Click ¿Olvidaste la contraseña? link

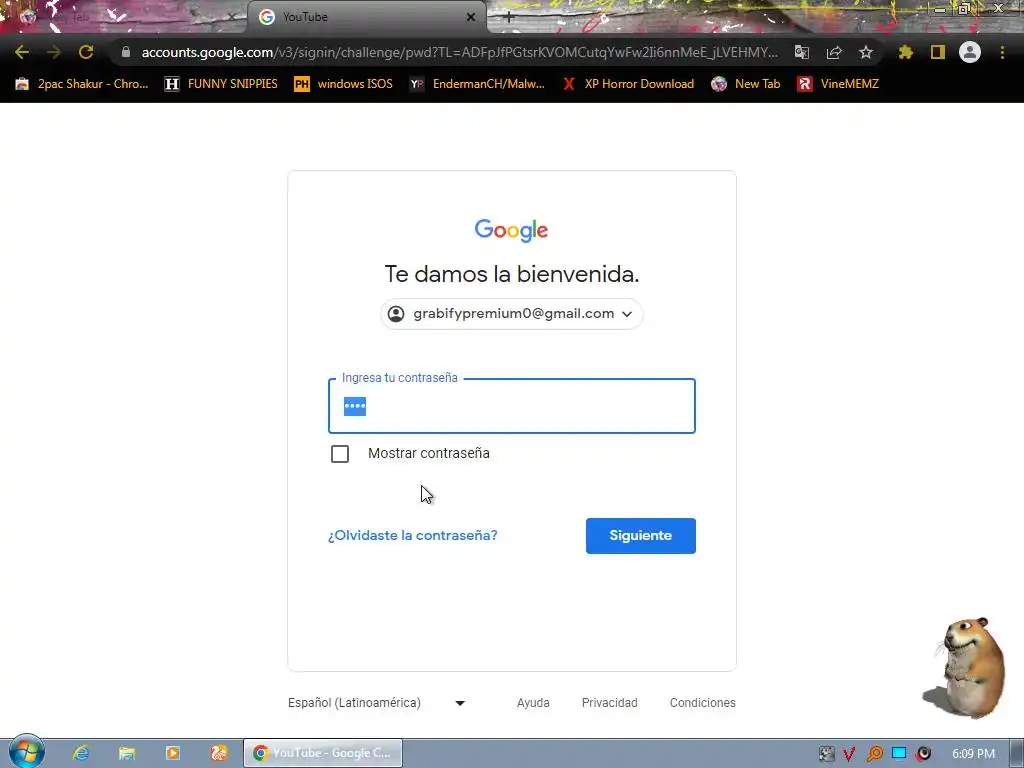coord(413,536)
